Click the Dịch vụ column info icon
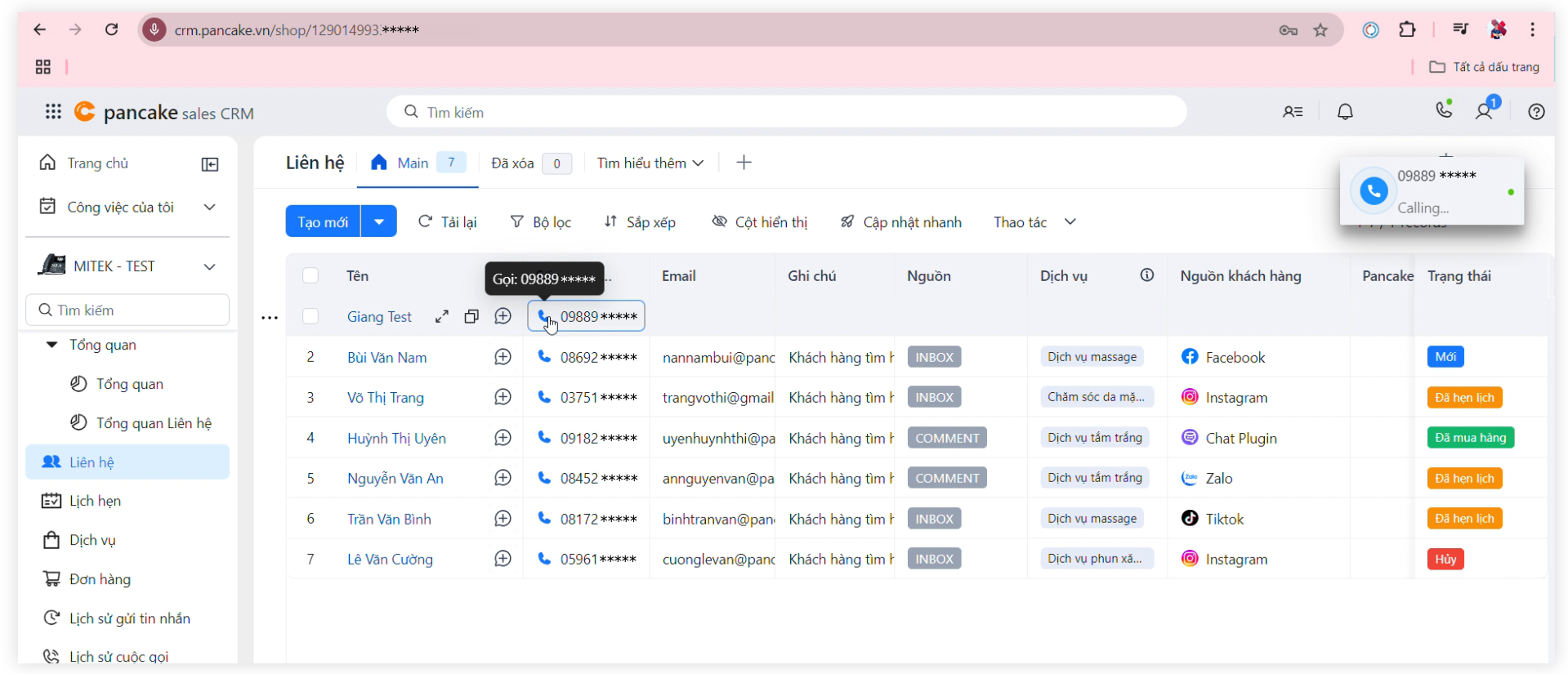1568x674 pixels. 1147,275
